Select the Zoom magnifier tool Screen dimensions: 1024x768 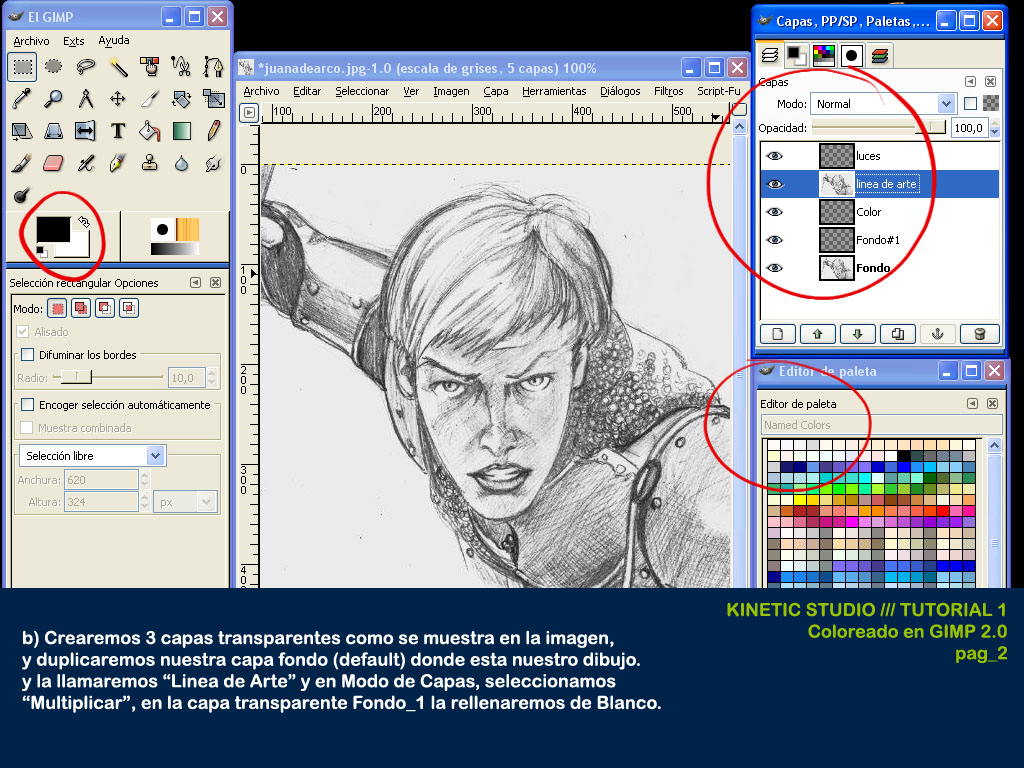tap(54, 99)
